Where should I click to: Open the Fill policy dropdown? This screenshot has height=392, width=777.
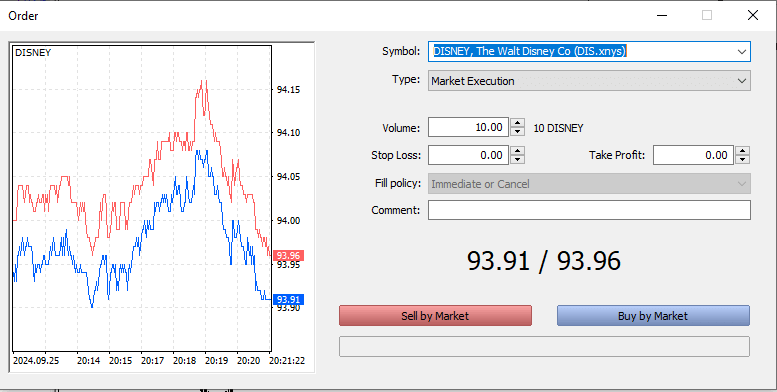589,184
